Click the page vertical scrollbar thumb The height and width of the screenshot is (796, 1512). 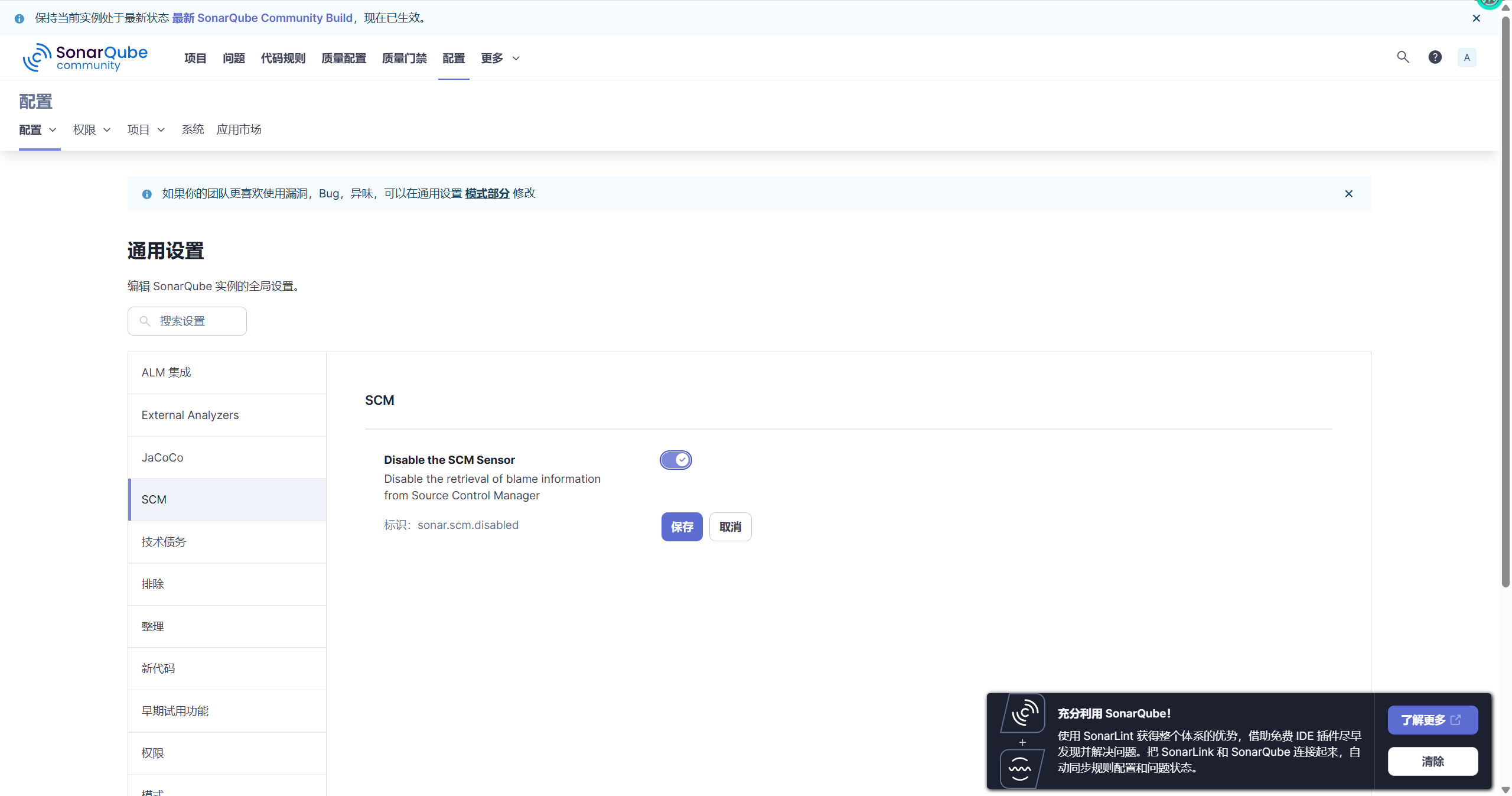click(1506, 301)
